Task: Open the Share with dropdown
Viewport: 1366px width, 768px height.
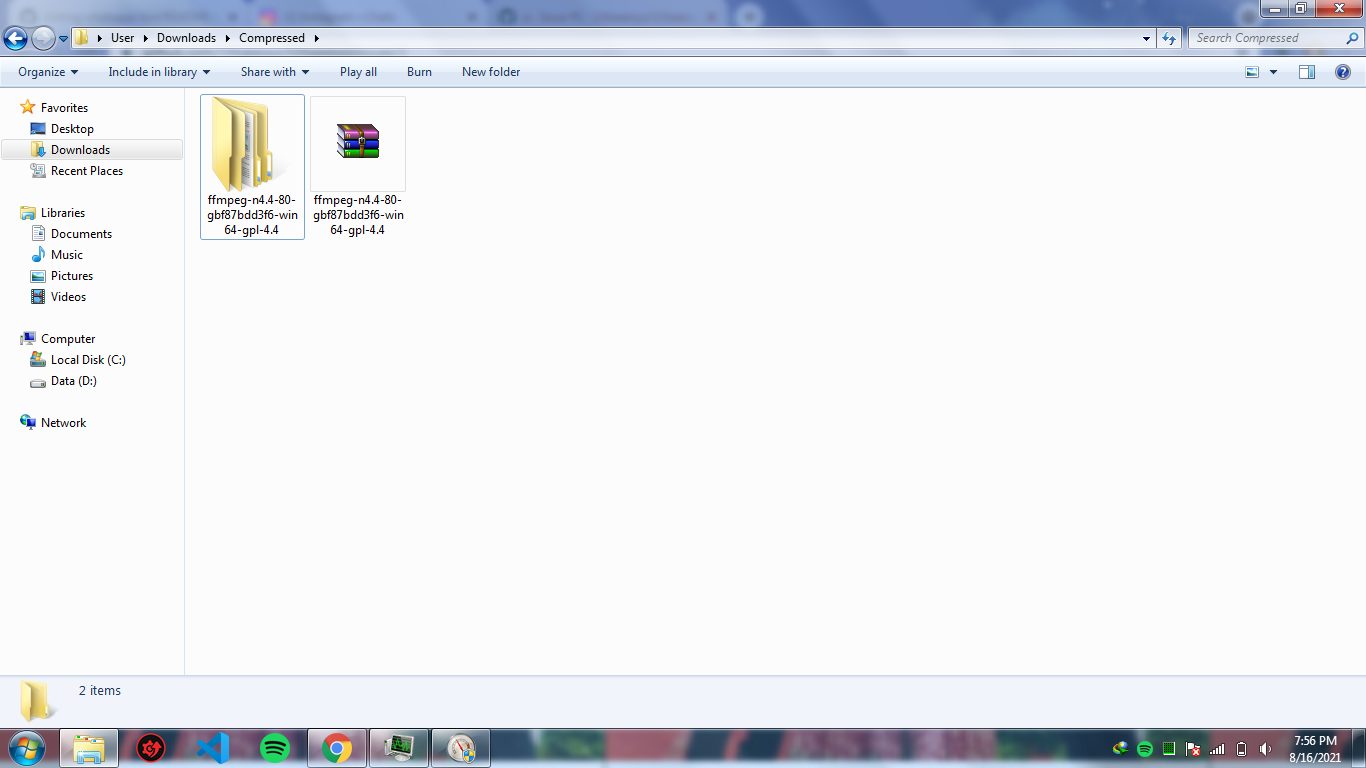Action: click(x=275, y=72)
